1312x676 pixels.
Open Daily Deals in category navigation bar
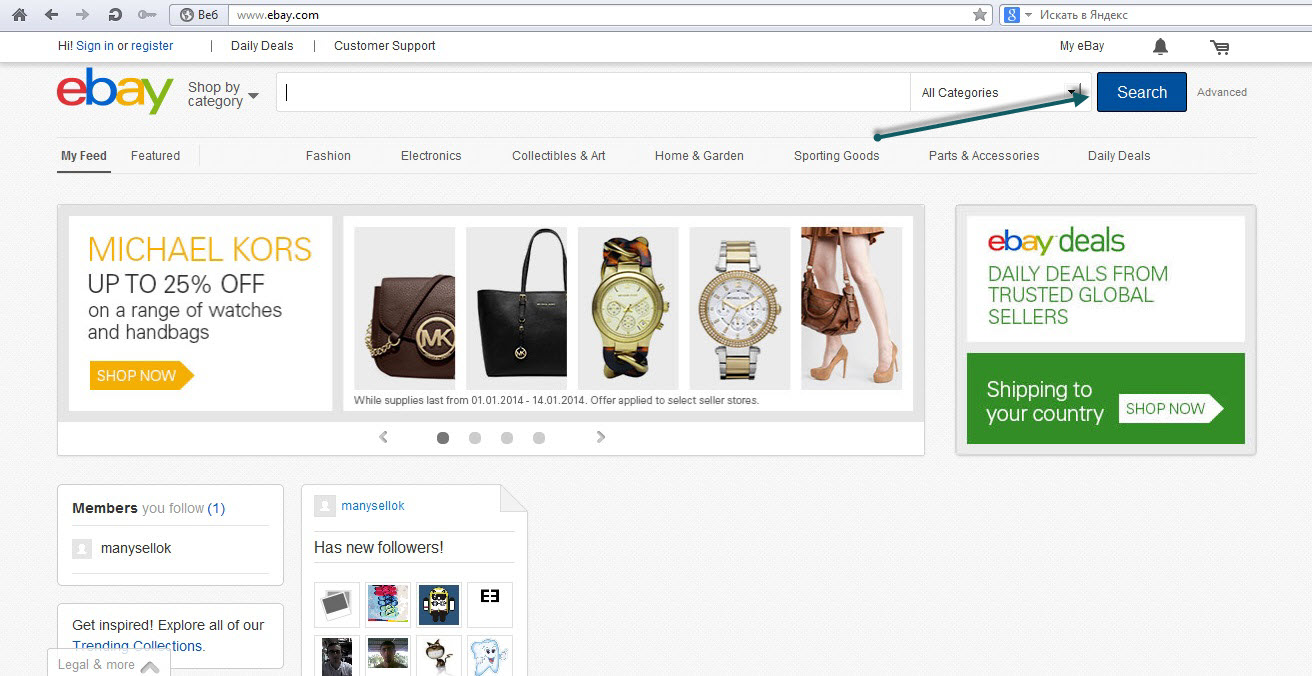tap(1119, 156)
